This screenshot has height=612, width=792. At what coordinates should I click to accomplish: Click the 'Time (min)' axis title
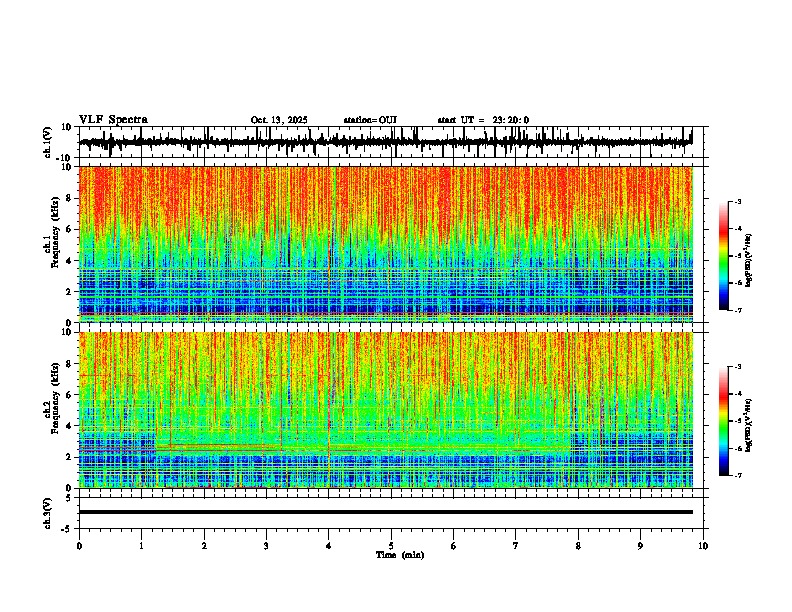click(400, 555)
